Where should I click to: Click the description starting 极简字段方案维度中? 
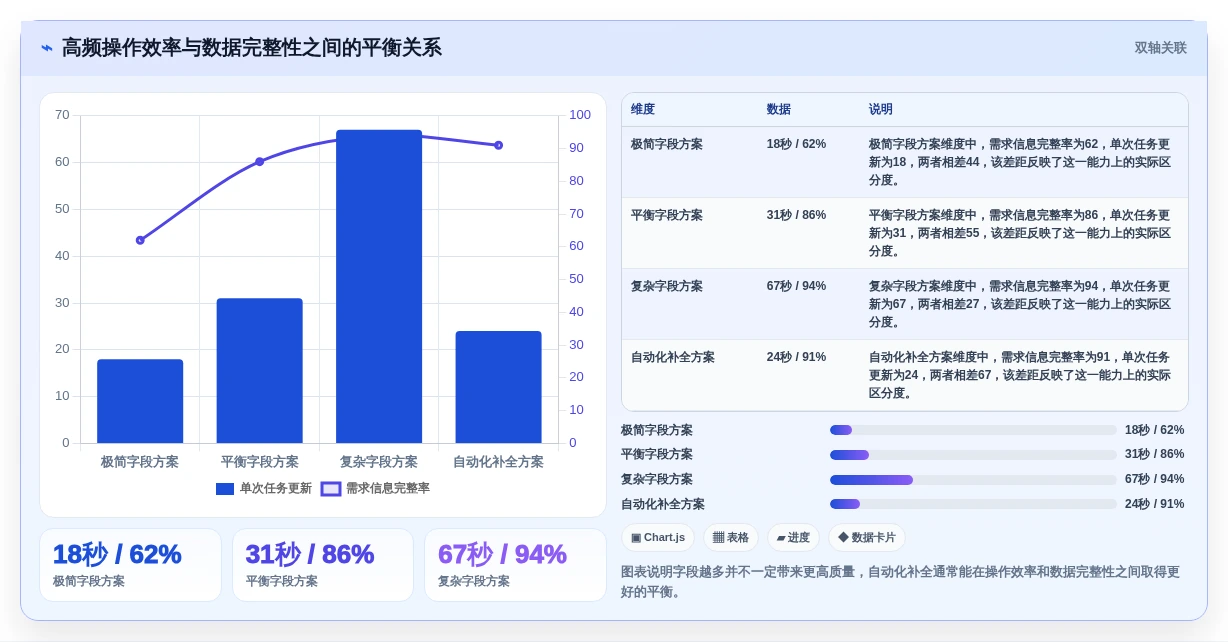coord(1020,162)
